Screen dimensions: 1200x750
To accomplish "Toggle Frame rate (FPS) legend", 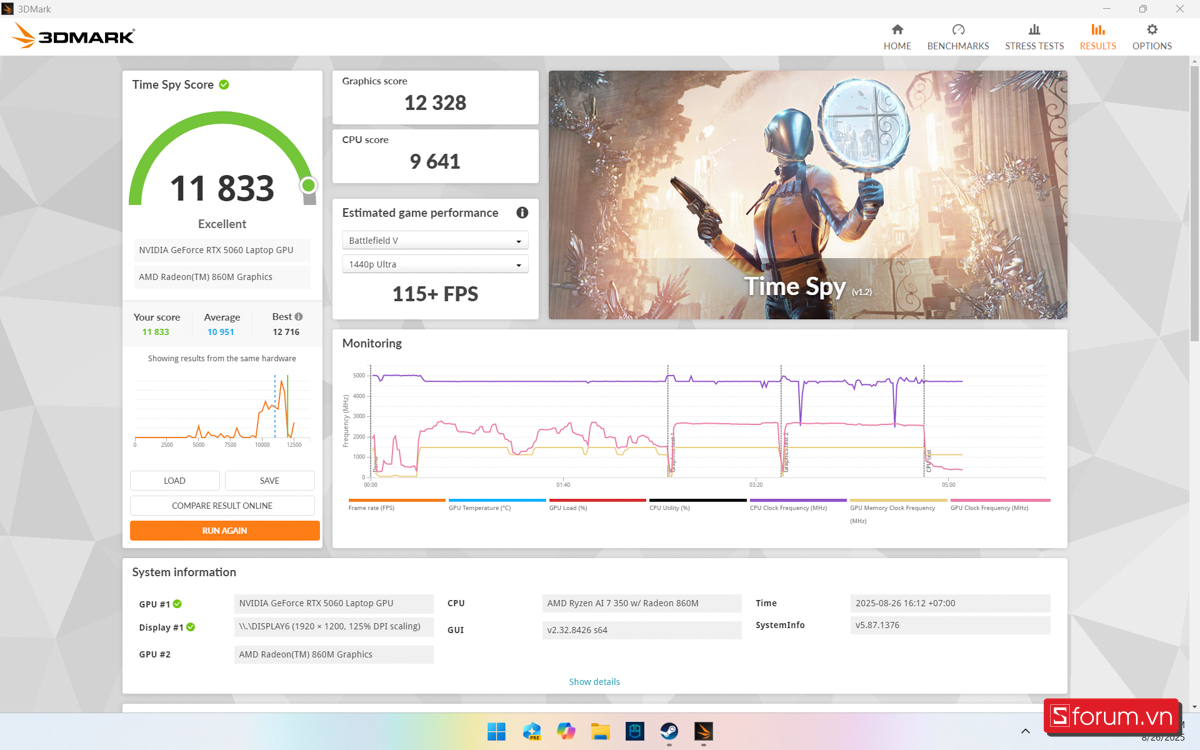I will (x=396, y=505).
